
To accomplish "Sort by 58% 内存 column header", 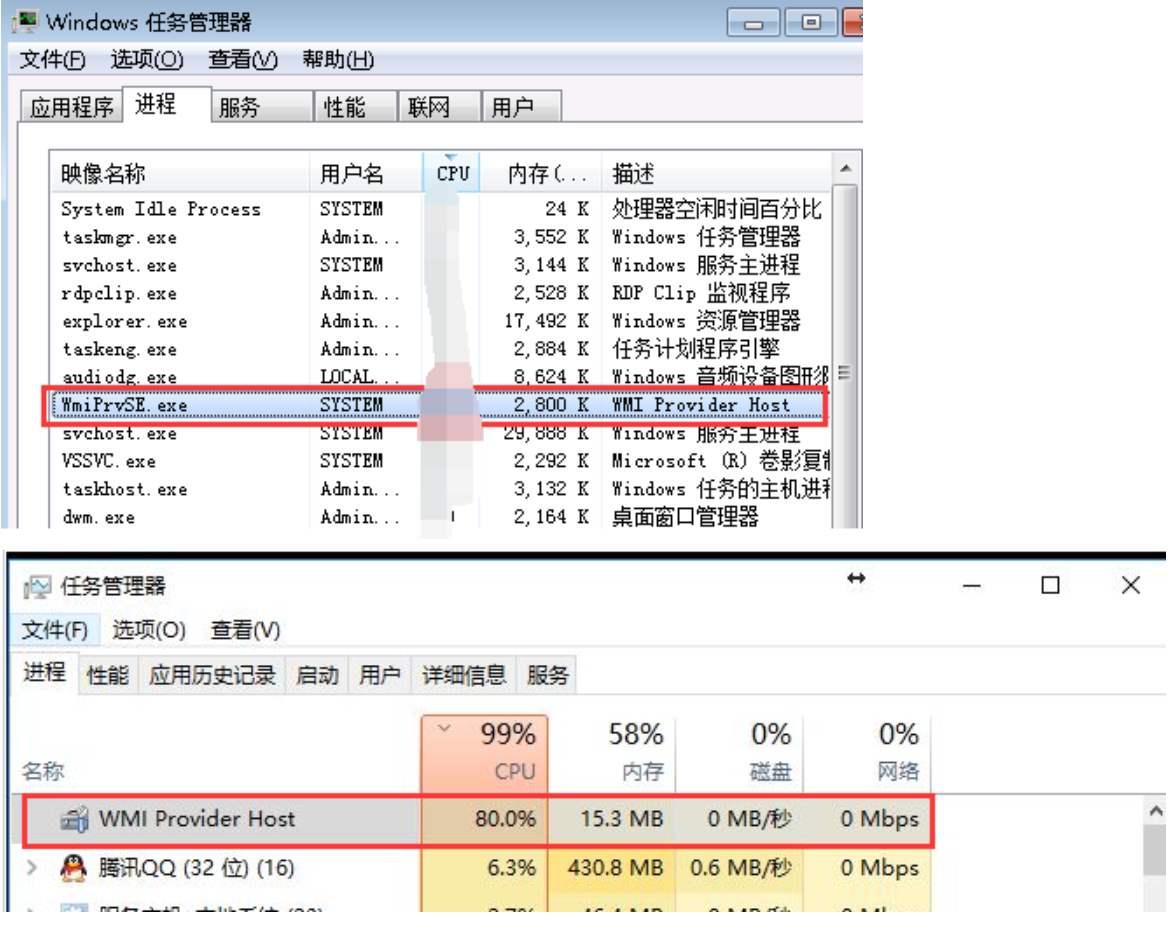I will [612, 753].
